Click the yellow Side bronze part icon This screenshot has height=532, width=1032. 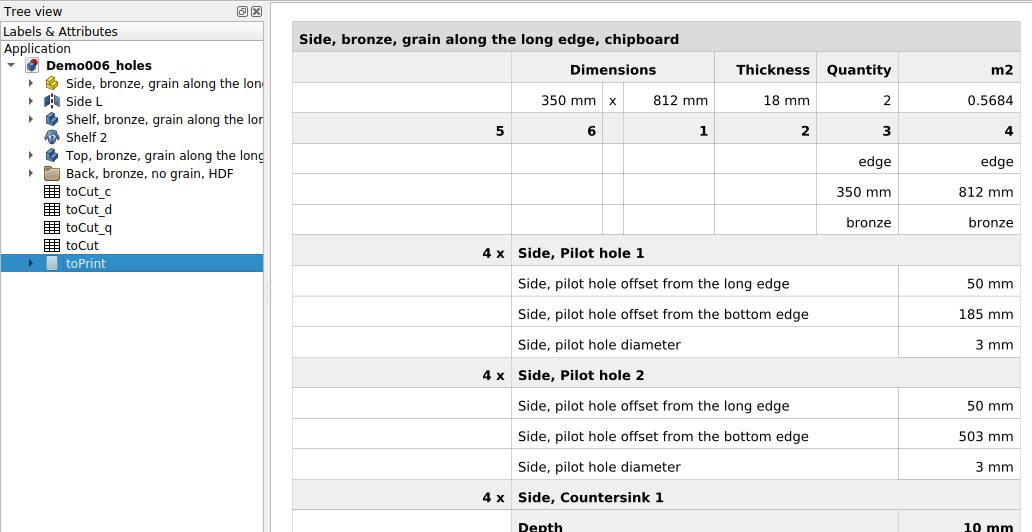point(52,84)
